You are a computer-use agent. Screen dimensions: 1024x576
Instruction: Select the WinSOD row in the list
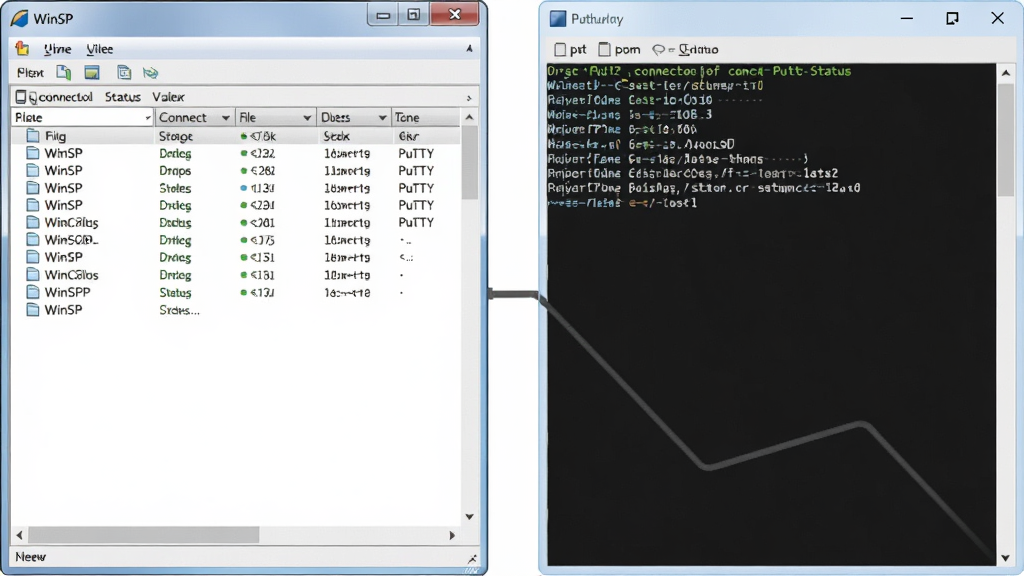click(235, 240)
